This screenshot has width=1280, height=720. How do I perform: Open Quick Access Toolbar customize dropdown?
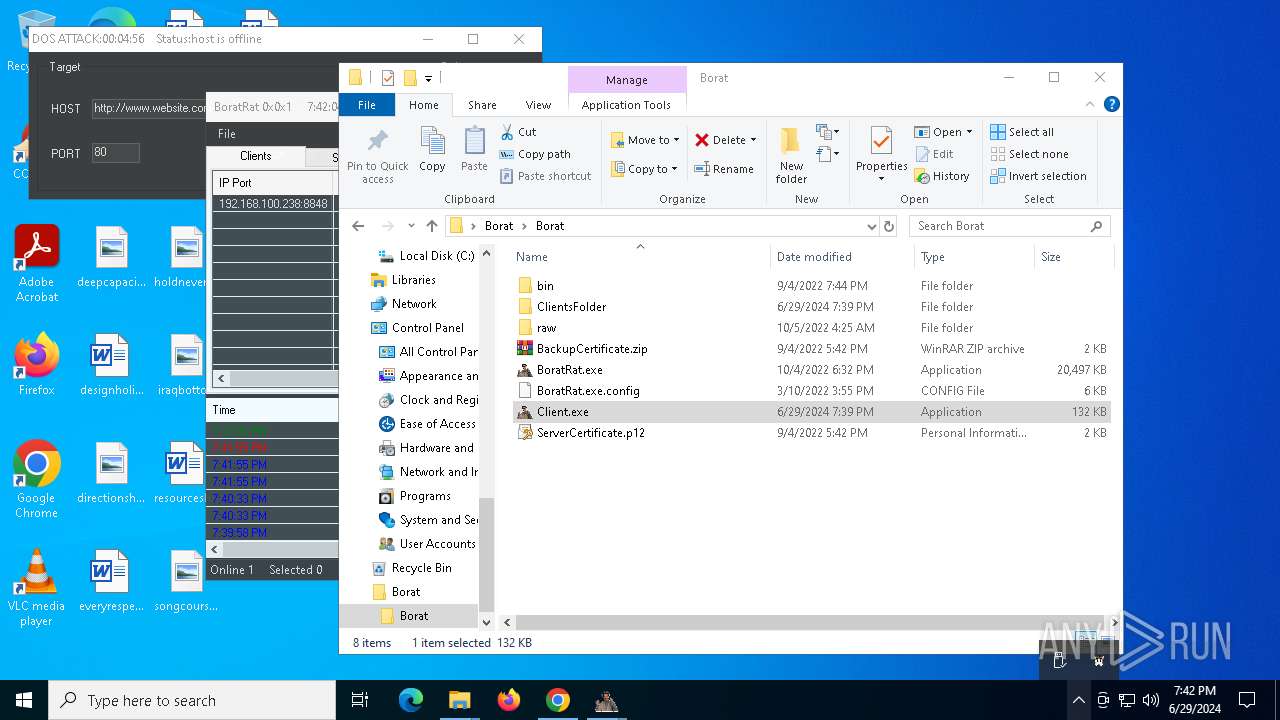pos(429,78)
